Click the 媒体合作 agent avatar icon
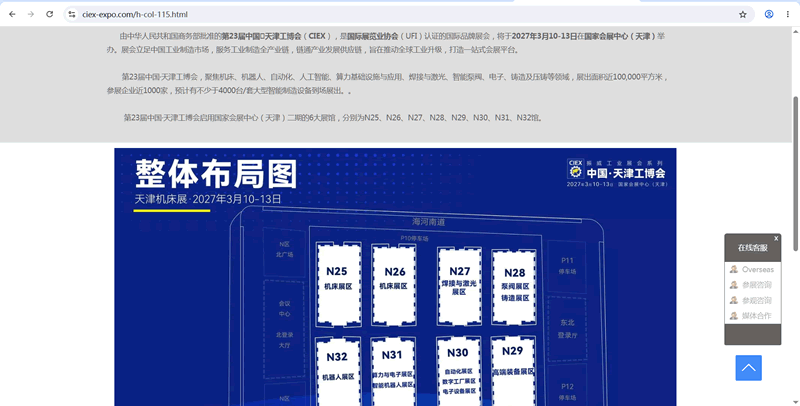 (734, 316)
